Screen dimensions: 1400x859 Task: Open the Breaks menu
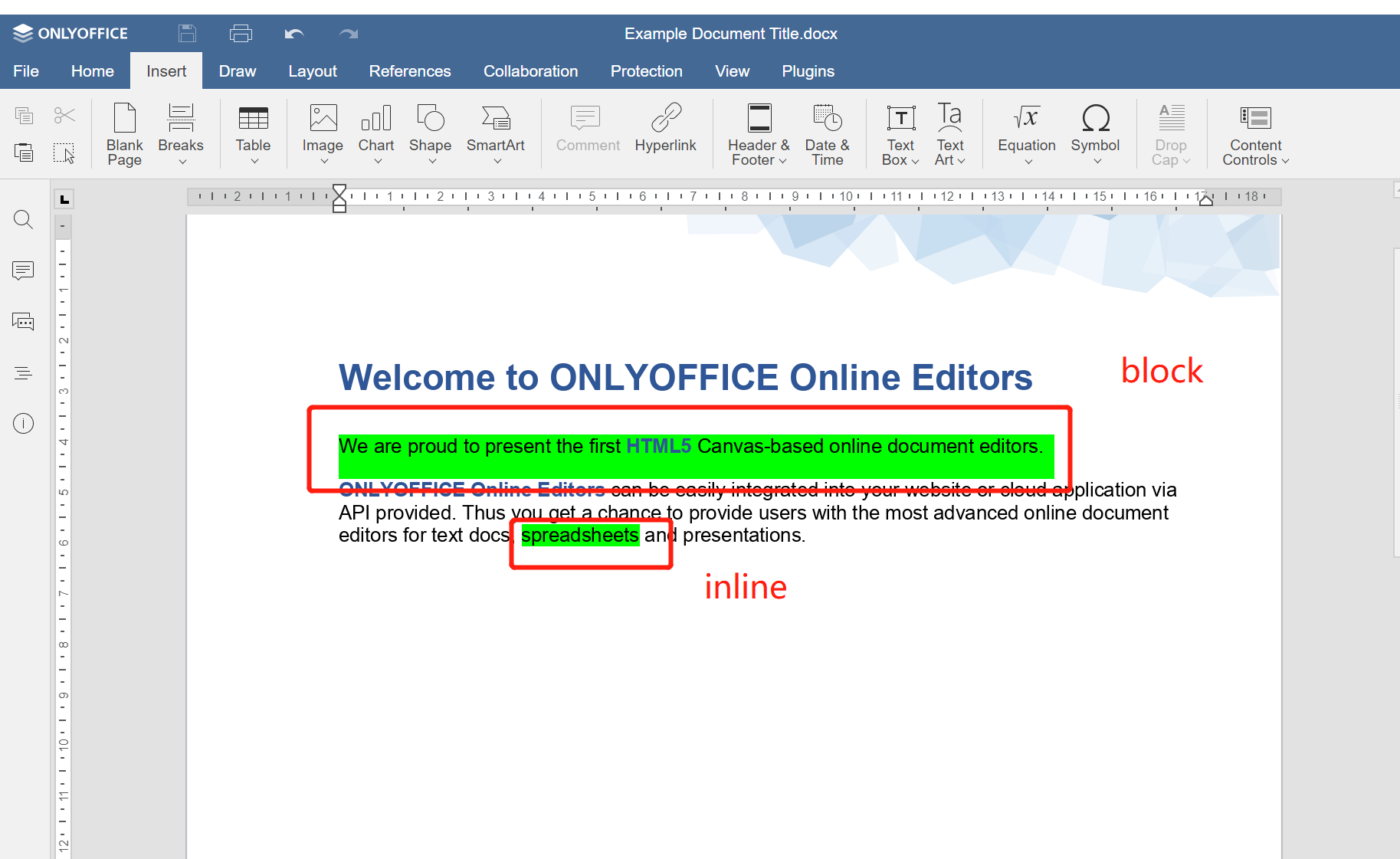click(181, 134)
